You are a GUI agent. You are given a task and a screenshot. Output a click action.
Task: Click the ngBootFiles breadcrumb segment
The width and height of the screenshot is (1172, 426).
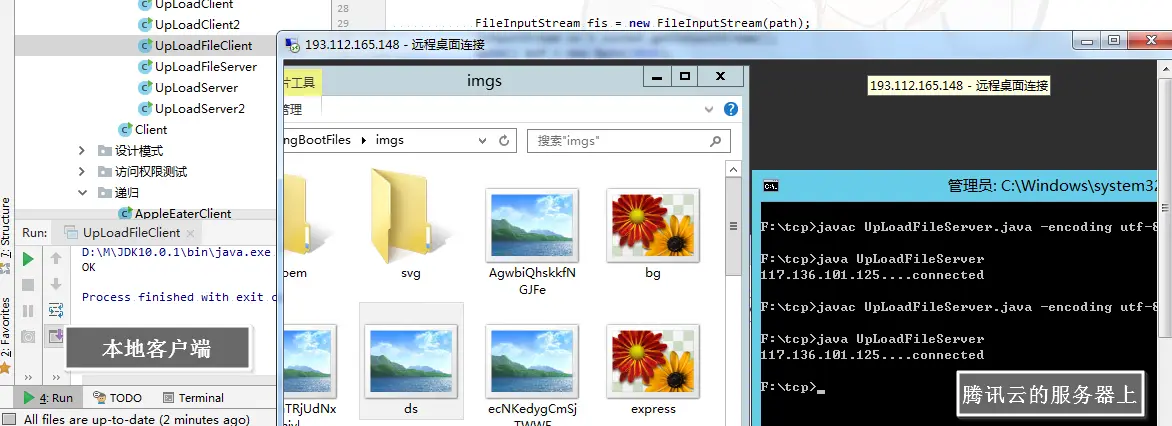point(318,141)
